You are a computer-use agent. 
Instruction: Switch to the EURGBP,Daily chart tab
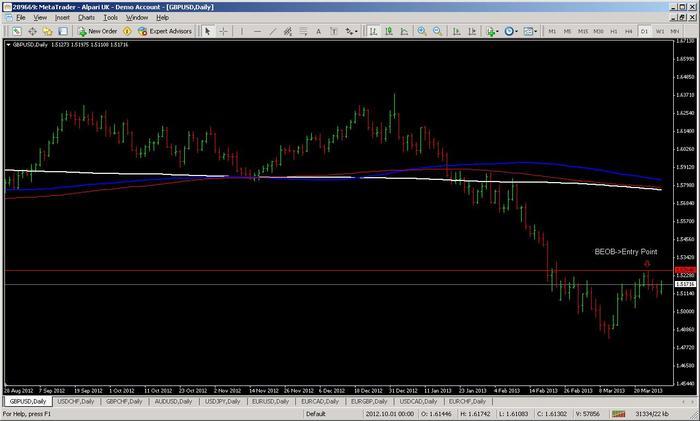point(369,401)
